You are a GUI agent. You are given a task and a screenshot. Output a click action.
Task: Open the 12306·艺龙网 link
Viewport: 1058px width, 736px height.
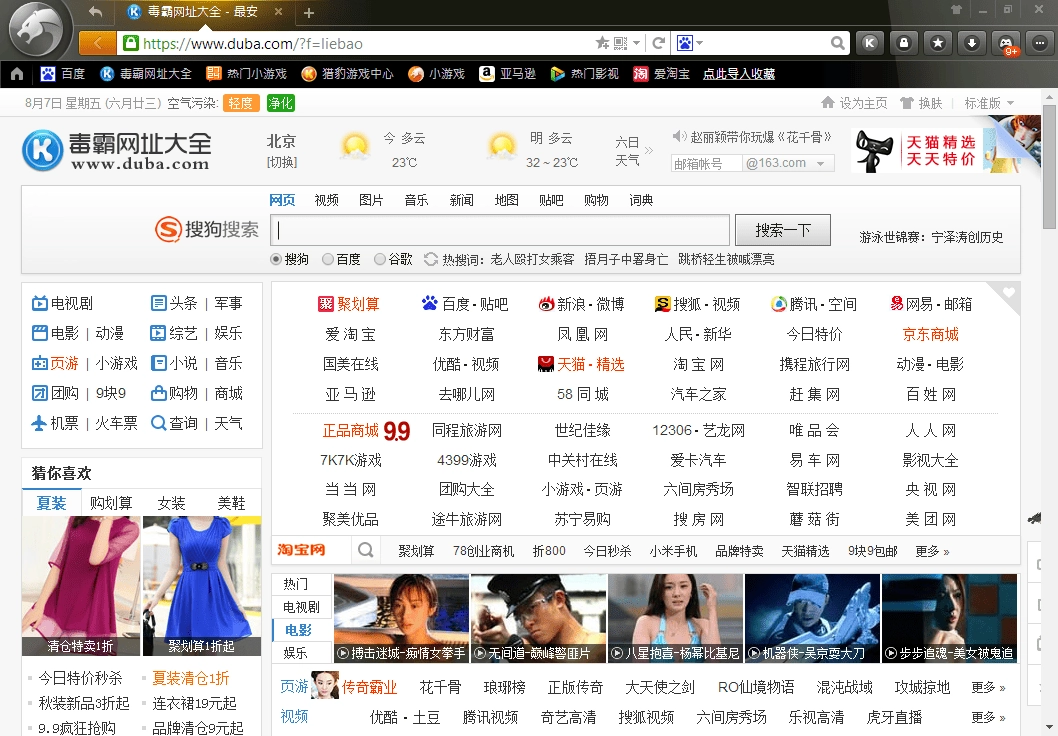pyautogui.click(x=698, y=430)
